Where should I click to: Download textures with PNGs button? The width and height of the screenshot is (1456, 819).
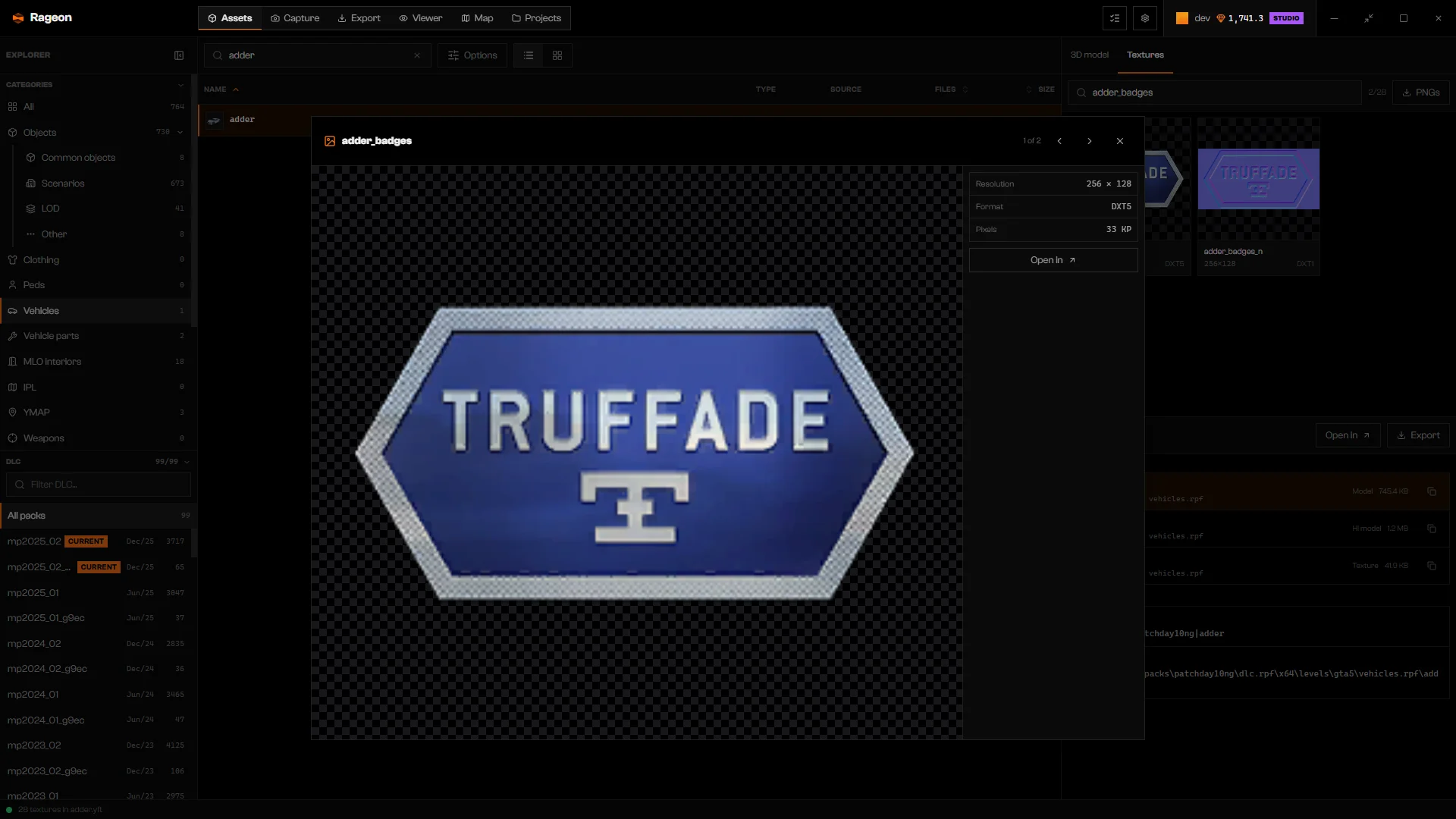(1421, 93)
